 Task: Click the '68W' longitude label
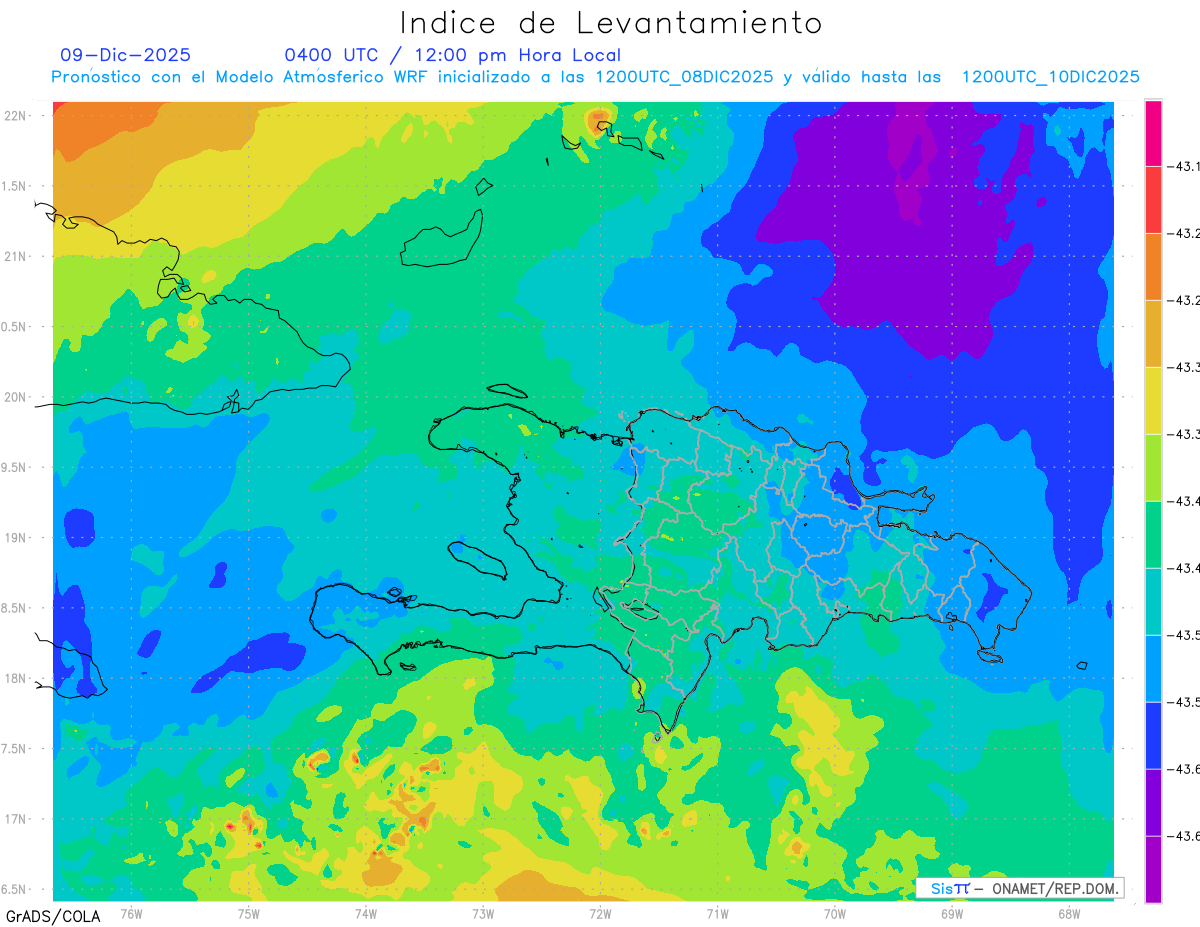[1068, 913]
